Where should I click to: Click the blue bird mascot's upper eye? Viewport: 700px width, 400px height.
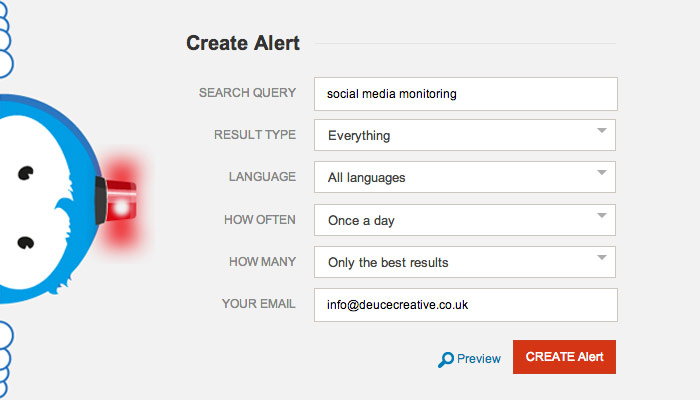[x=25, y=173]
